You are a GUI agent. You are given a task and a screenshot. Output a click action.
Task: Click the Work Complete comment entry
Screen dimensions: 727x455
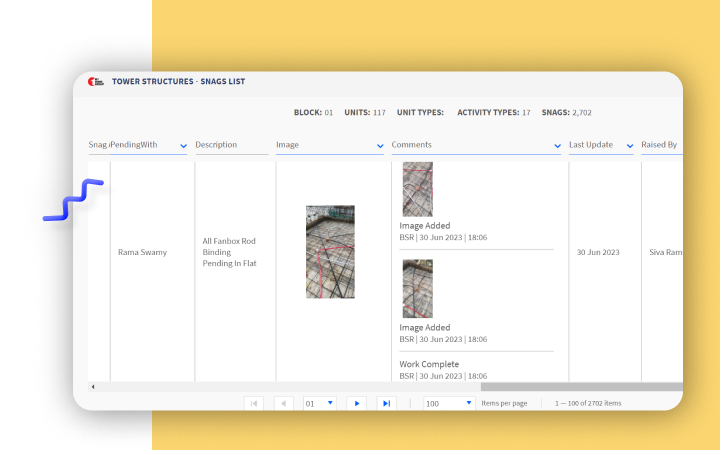point(429,365)
